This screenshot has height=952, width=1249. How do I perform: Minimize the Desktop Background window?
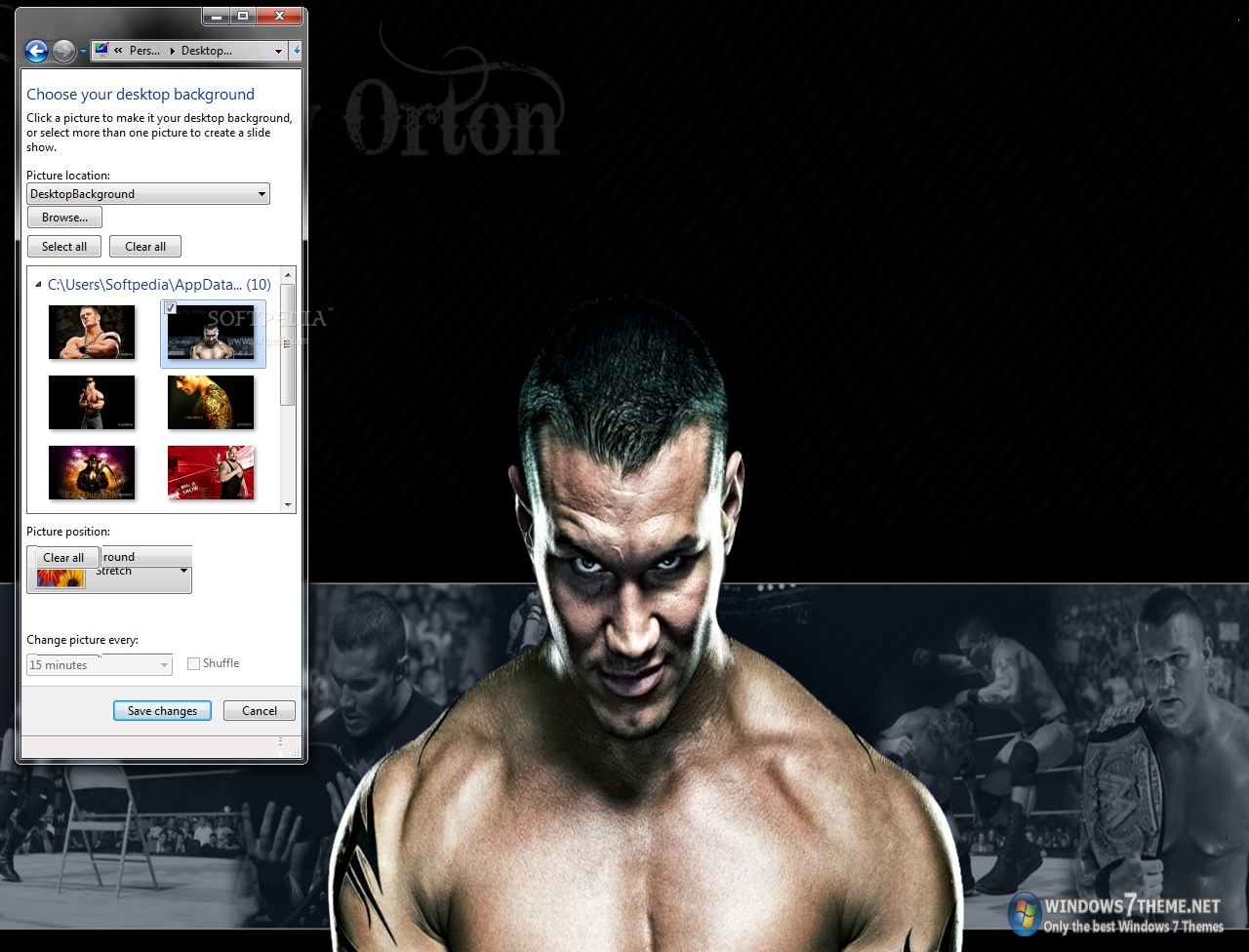pyautogui.click(x=216, y=16)
